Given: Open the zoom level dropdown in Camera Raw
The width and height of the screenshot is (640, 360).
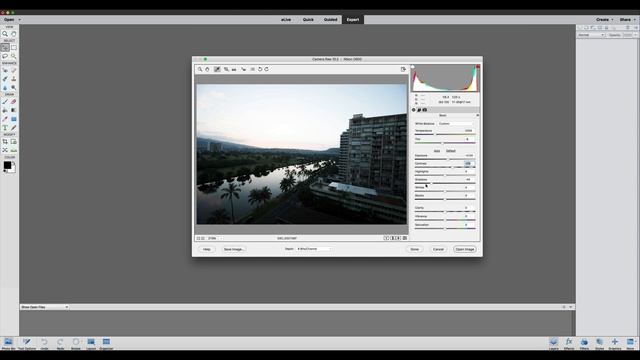Looking at the screenshot, I should pos(215,238).
